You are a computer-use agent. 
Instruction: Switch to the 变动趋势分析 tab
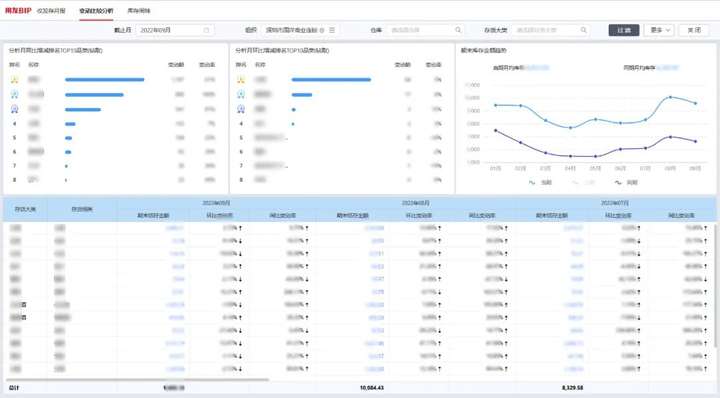(96, 11)
